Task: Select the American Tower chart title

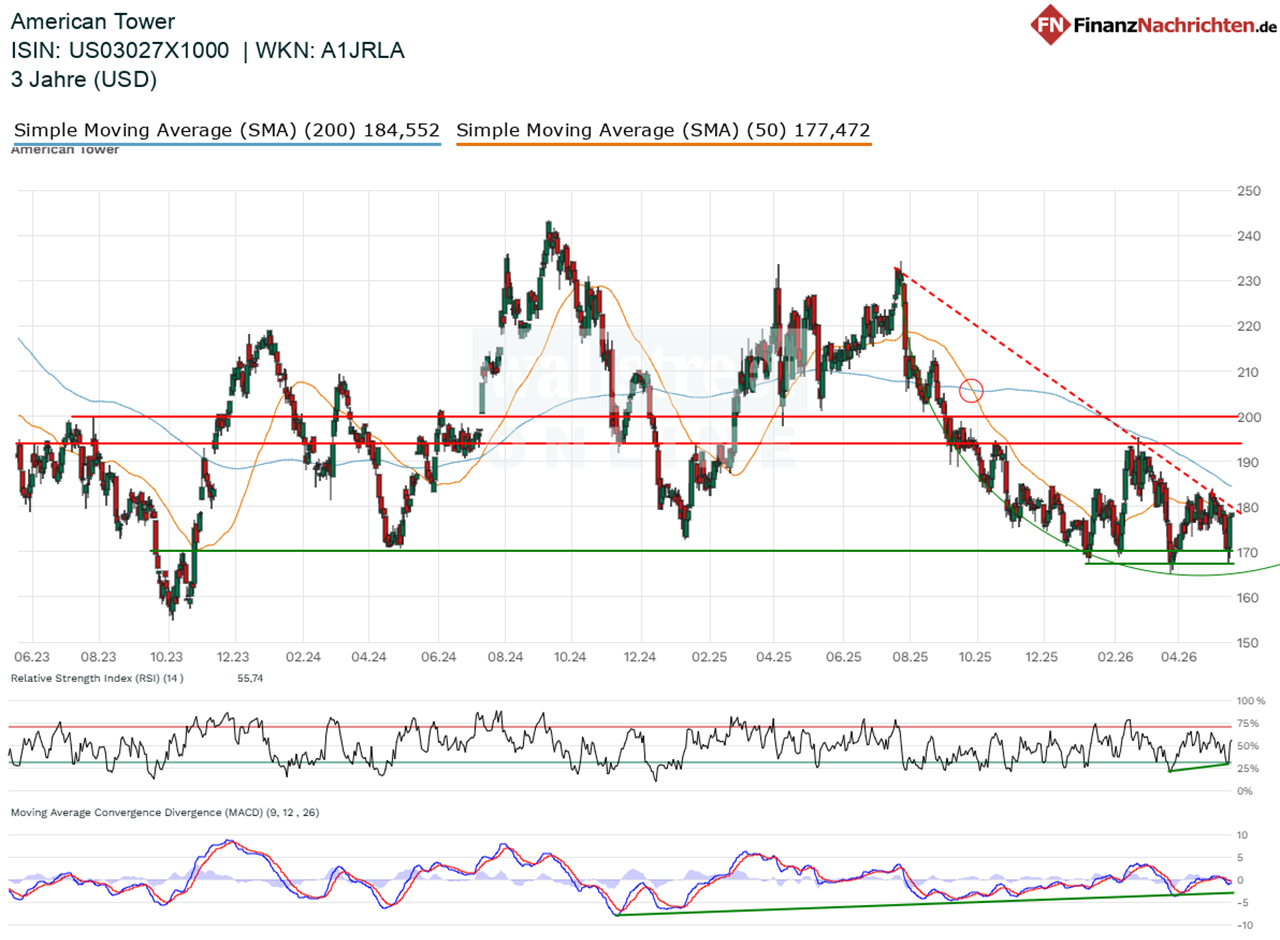Action: pyautogui.click(x=93, y=21)
